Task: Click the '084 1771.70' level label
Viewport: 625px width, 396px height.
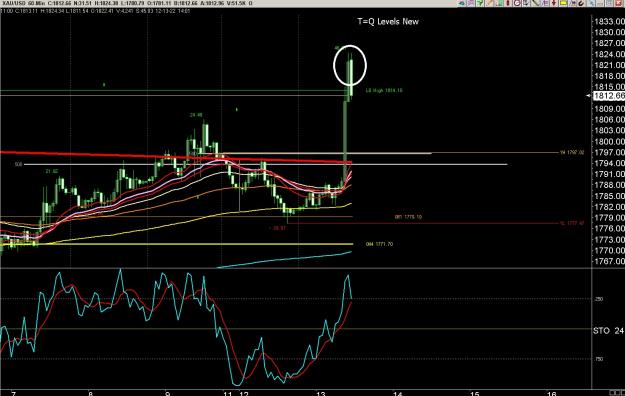Action: [x=379, y=244]
